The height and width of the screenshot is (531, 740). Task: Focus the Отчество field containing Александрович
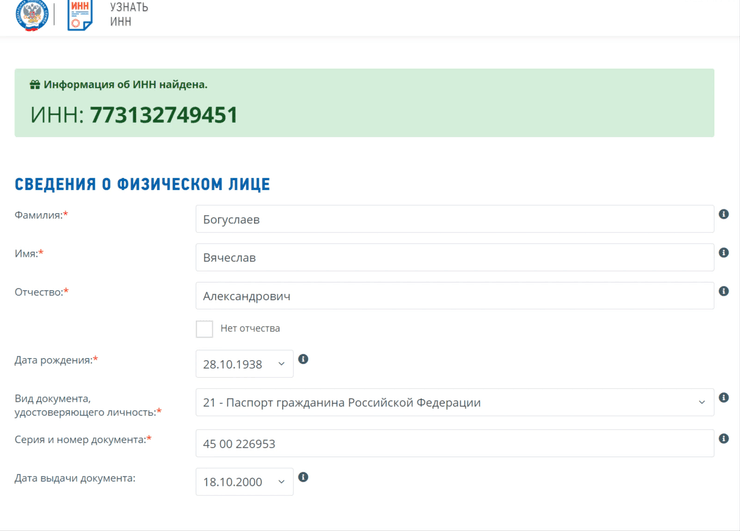[x=454, y=296]
